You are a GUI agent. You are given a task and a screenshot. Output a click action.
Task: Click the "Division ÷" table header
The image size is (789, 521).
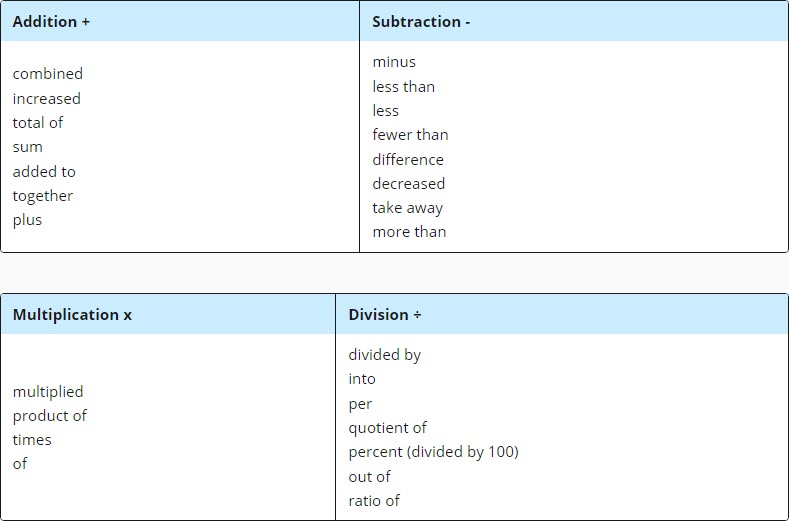tap(385, 314)
